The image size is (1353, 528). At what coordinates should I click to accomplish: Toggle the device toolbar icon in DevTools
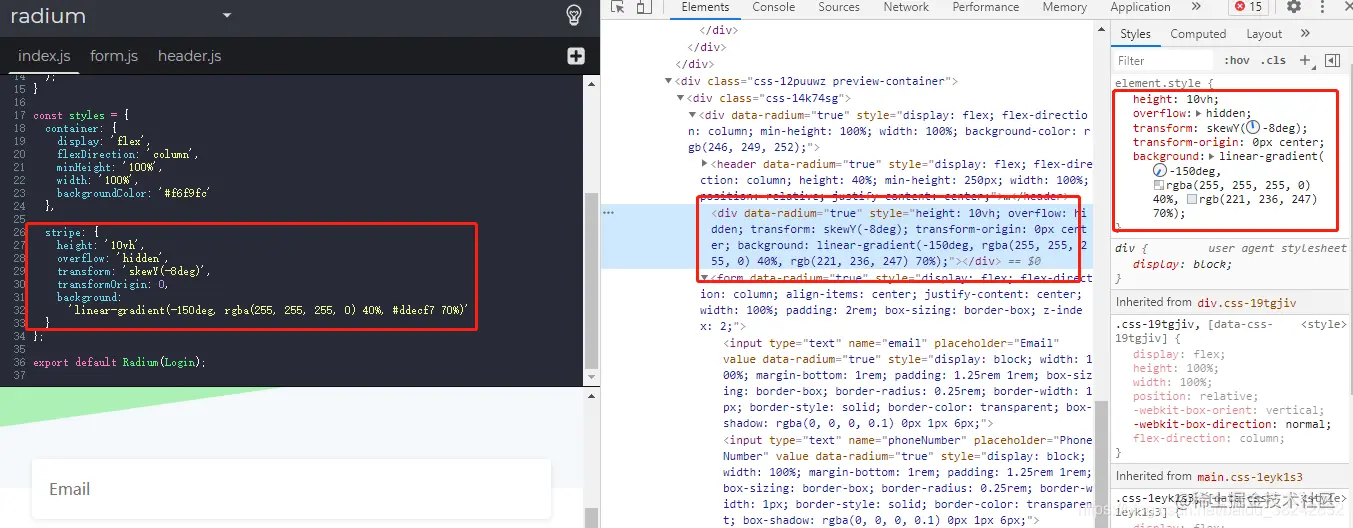(x=644, y=7)
